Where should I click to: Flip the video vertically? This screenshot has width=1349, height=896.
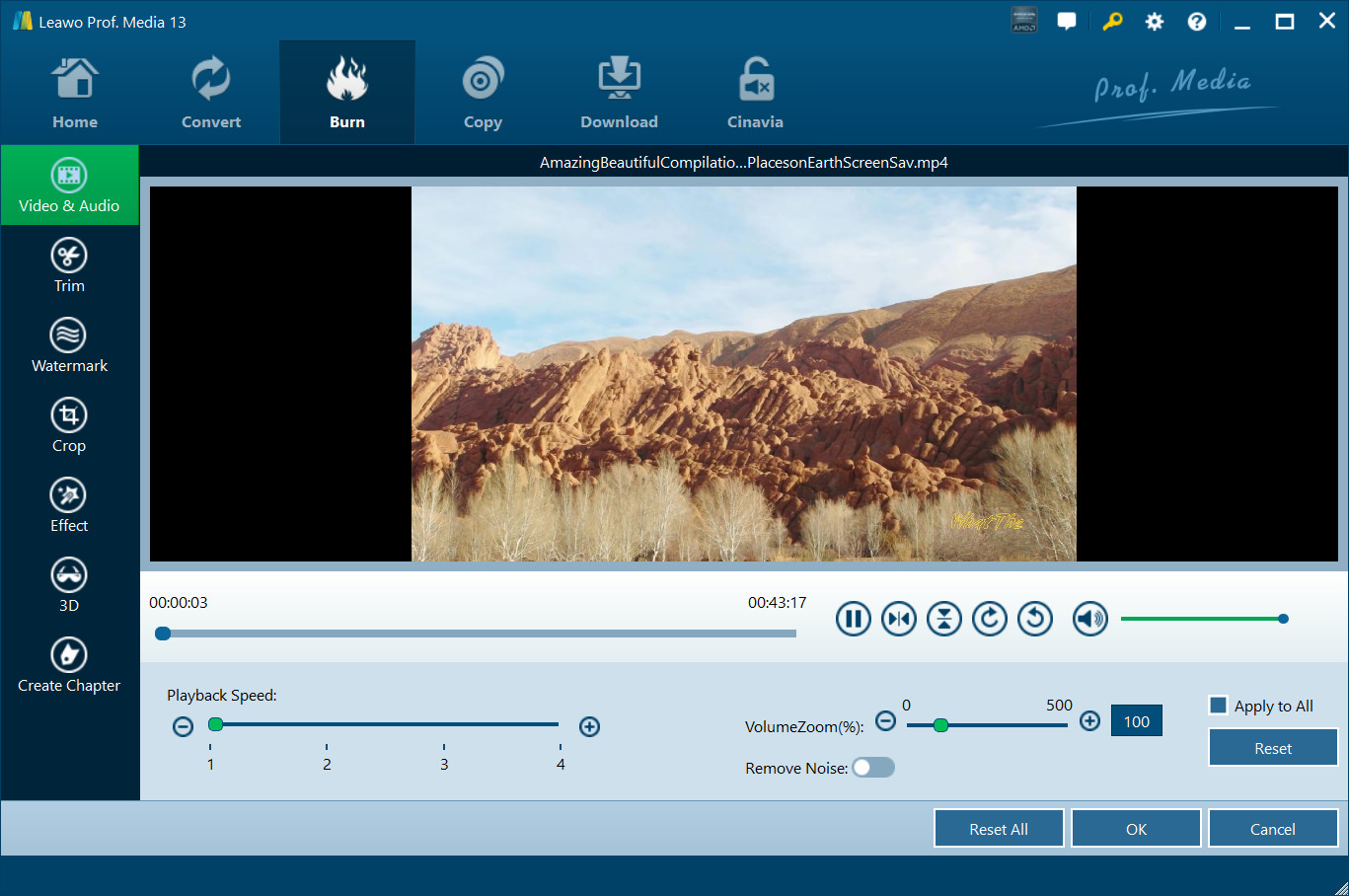[943, 618]
